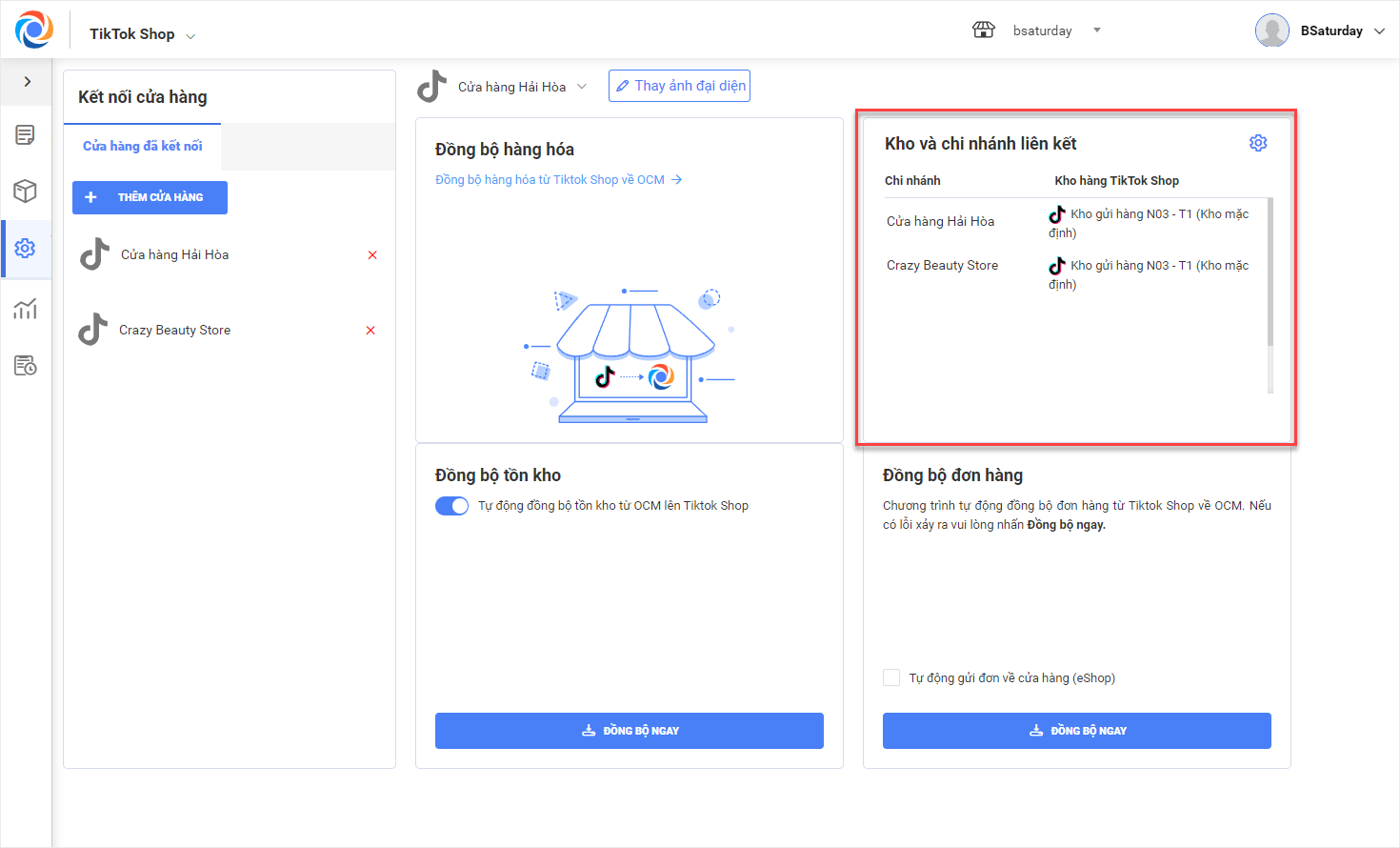The image size is (1400, 848).
Task: Open Đồng bộ hàng hóa từ Tiktok Shop link
Action: point(558,180)
